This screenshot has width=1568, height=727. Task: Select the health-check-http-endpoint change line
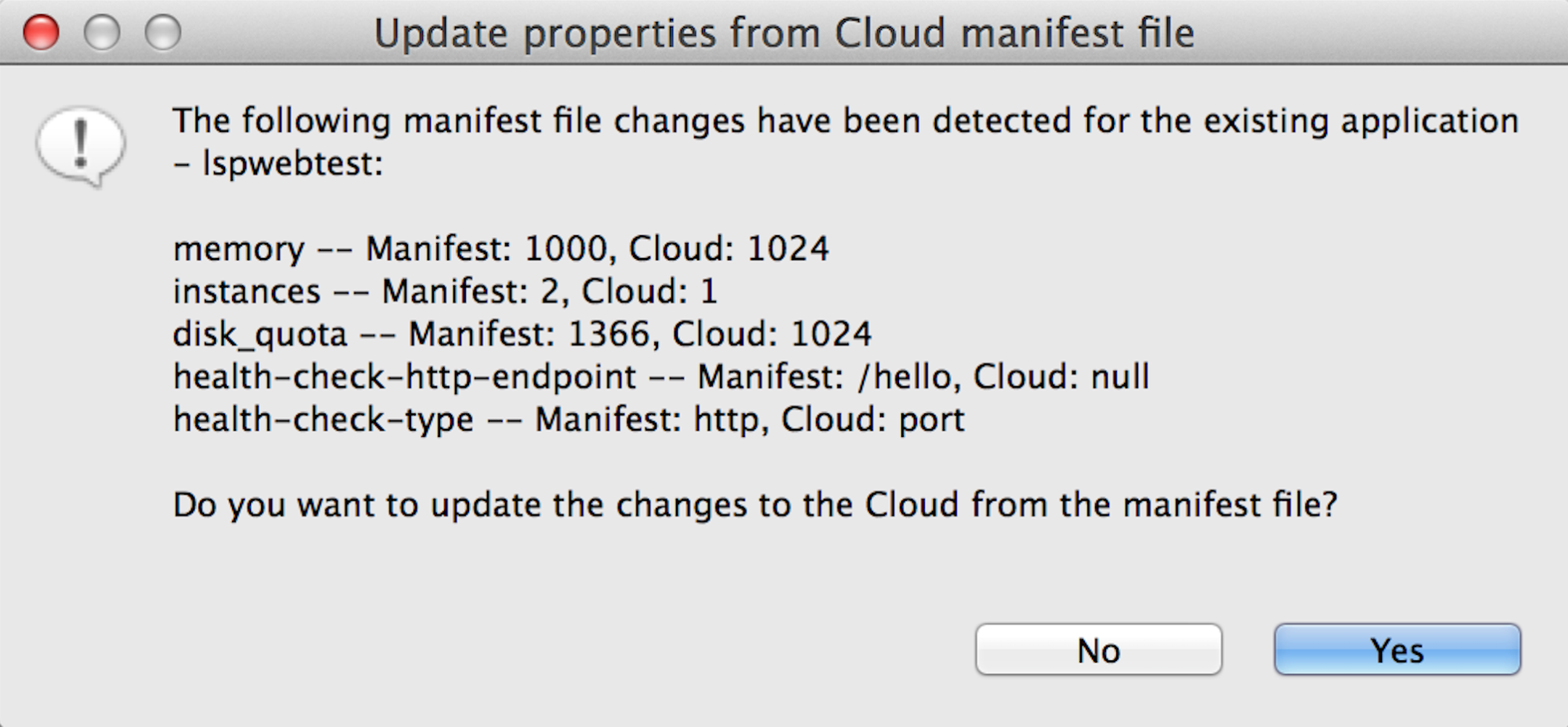click(660, 377)
